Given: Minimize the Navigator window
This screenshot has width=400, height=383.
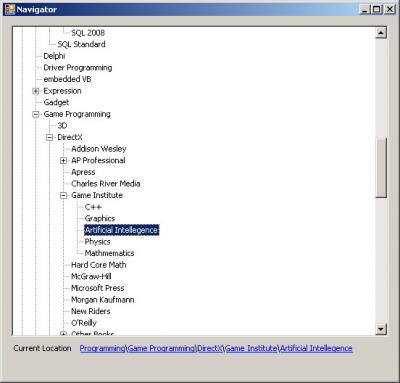Looking at the screenshot, I should [x=365, y=9].
